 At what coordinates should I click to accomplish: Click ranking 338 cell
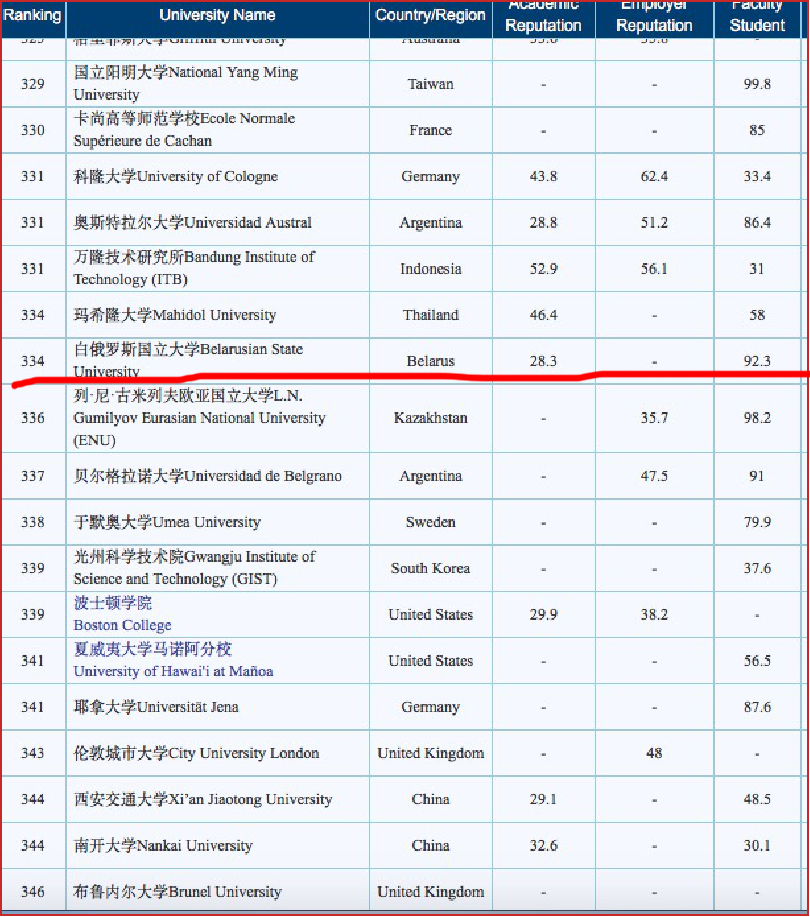point(33,522)
